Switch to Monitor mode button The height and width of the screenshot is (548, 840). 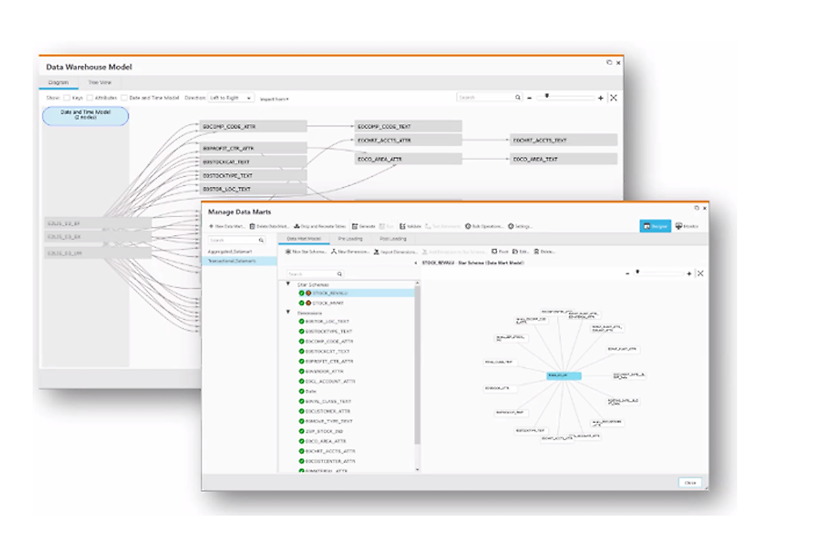tap(687, 226)
